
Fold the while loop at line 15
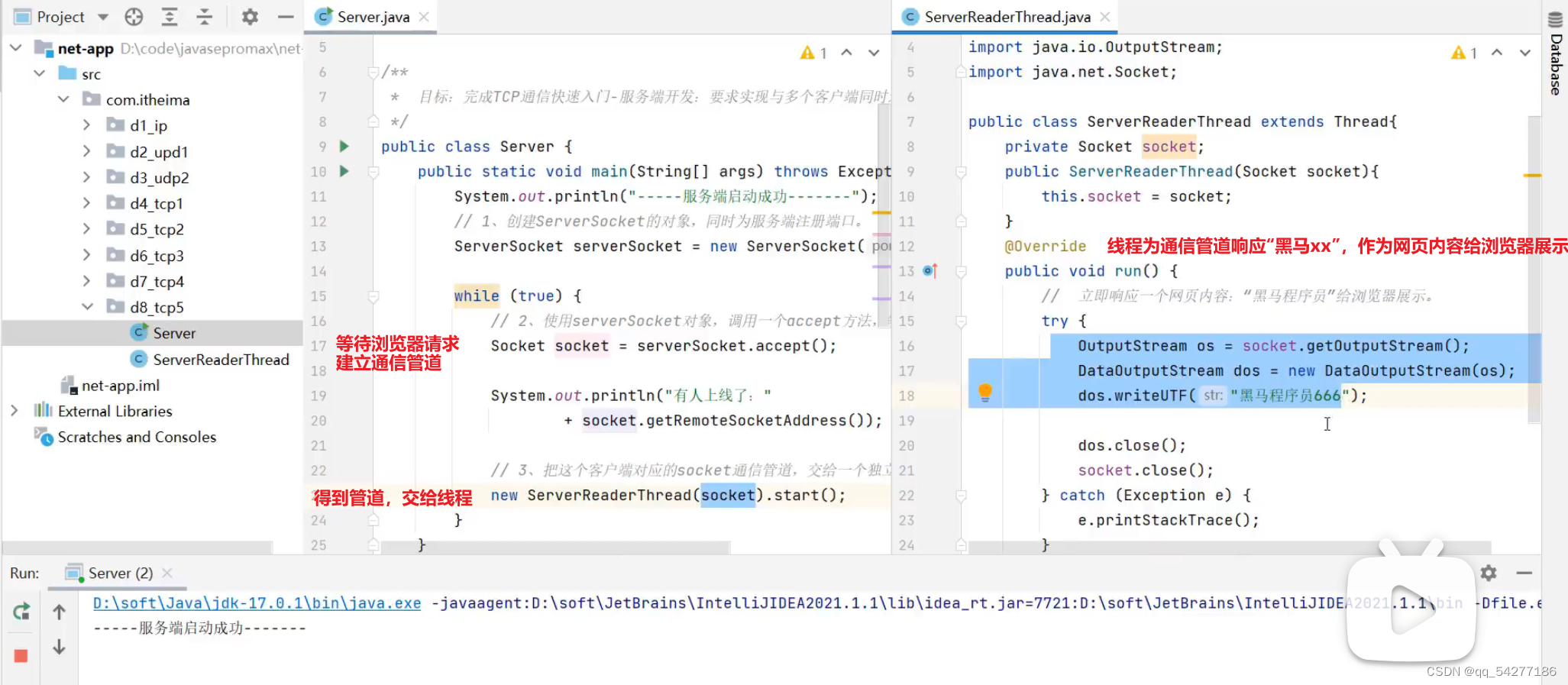(373, 296)
